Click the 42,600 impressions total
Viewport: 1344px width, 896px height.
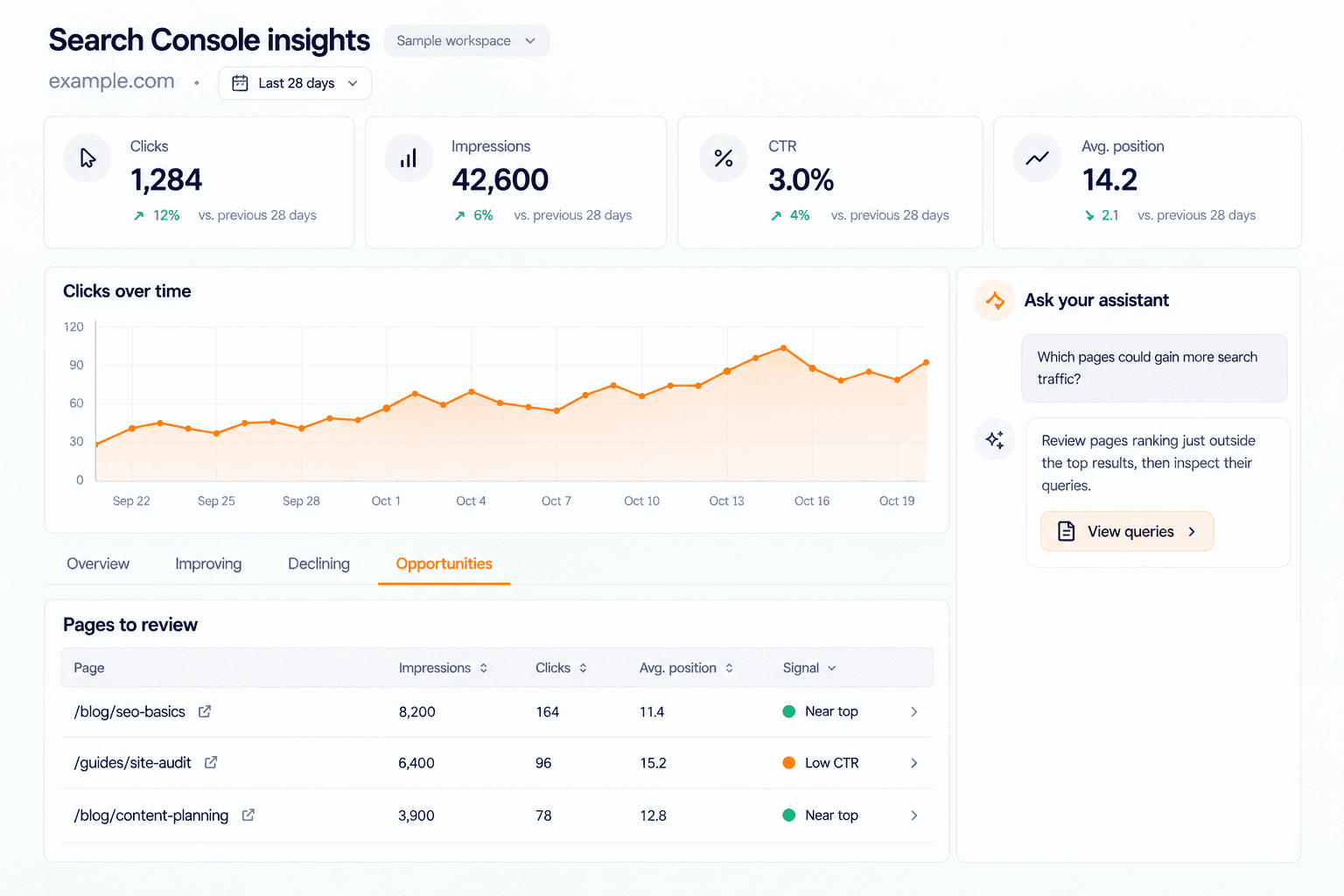[500, 180]
